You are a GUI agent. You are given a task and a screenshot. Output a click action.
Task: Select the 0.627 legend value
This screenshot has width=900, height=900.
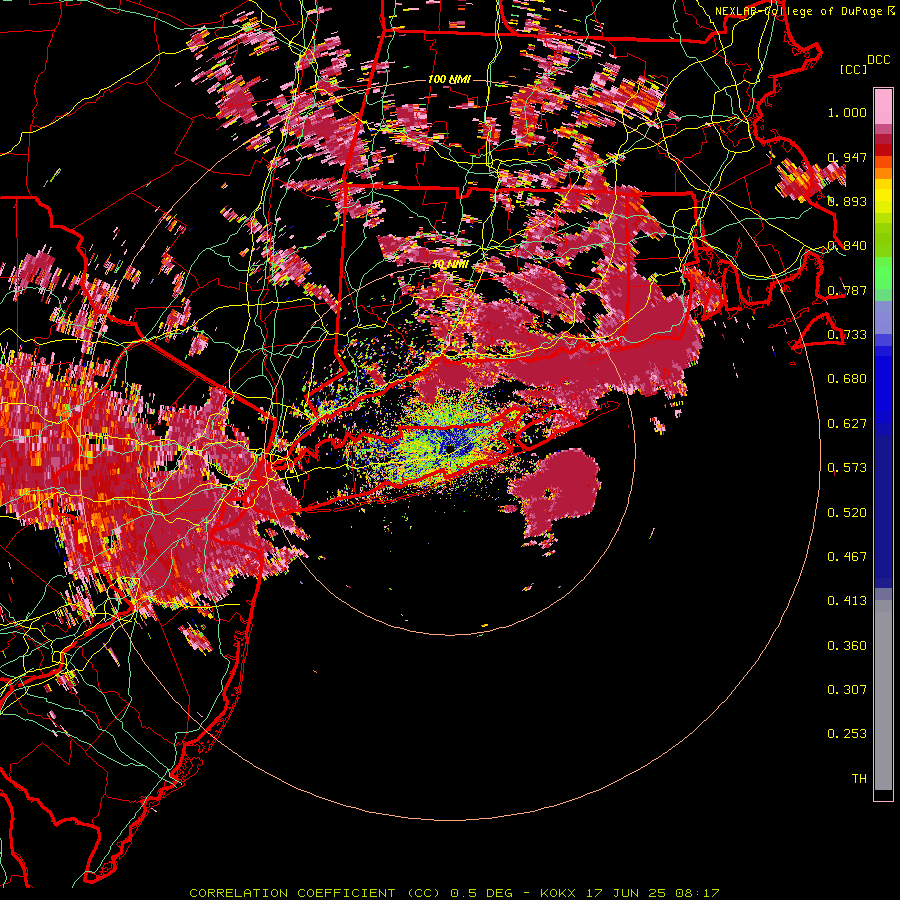click(847, 424)
